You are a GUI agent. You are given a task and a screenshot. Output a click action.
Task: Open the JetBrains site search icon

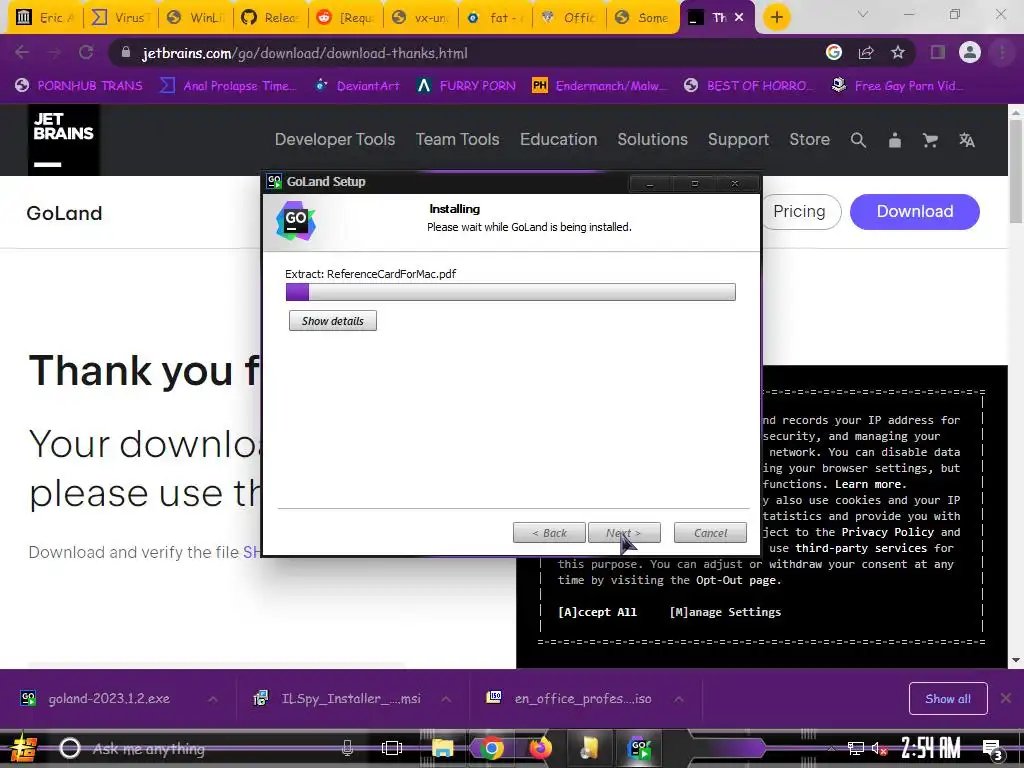(858, 140)
